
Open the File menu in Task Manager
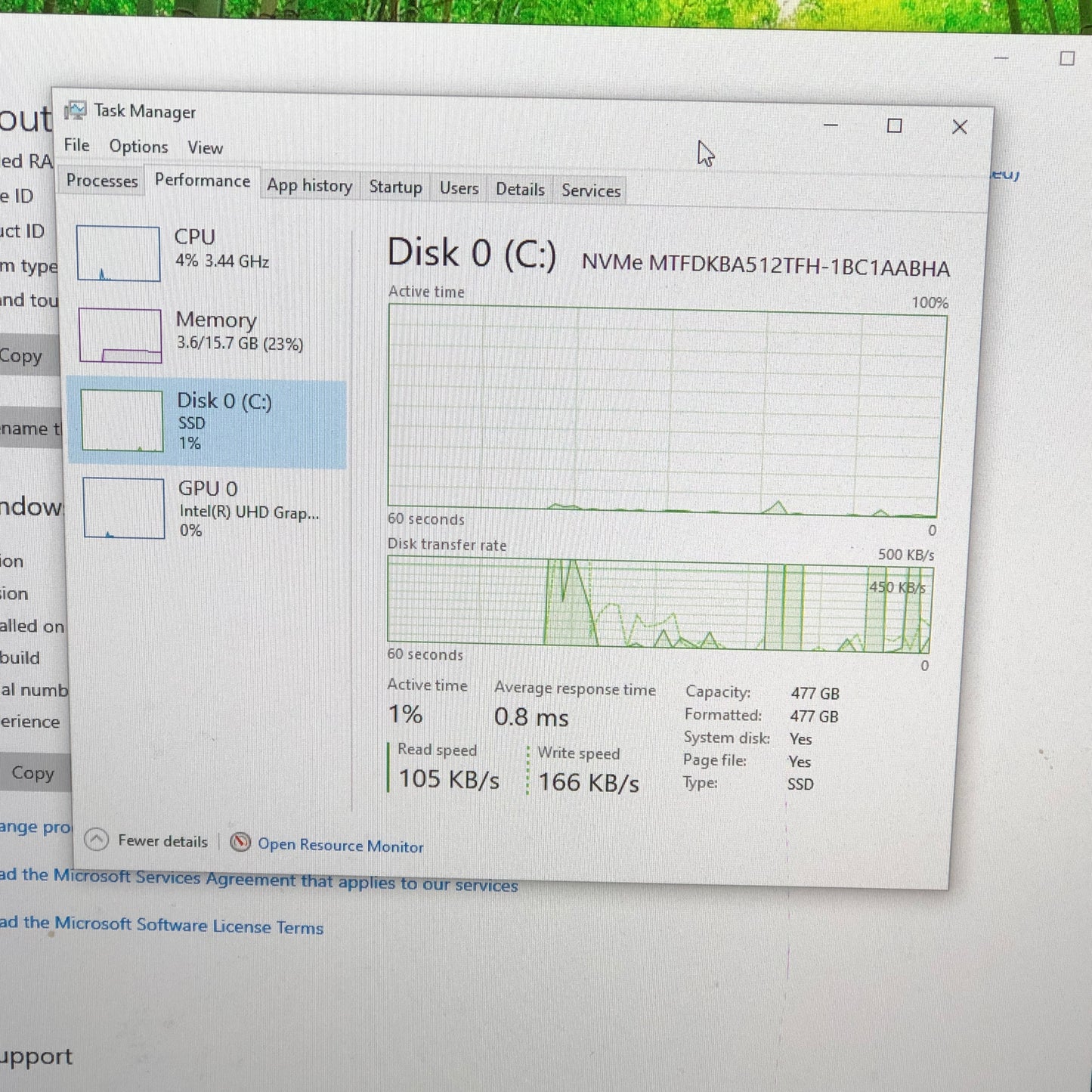76,144
